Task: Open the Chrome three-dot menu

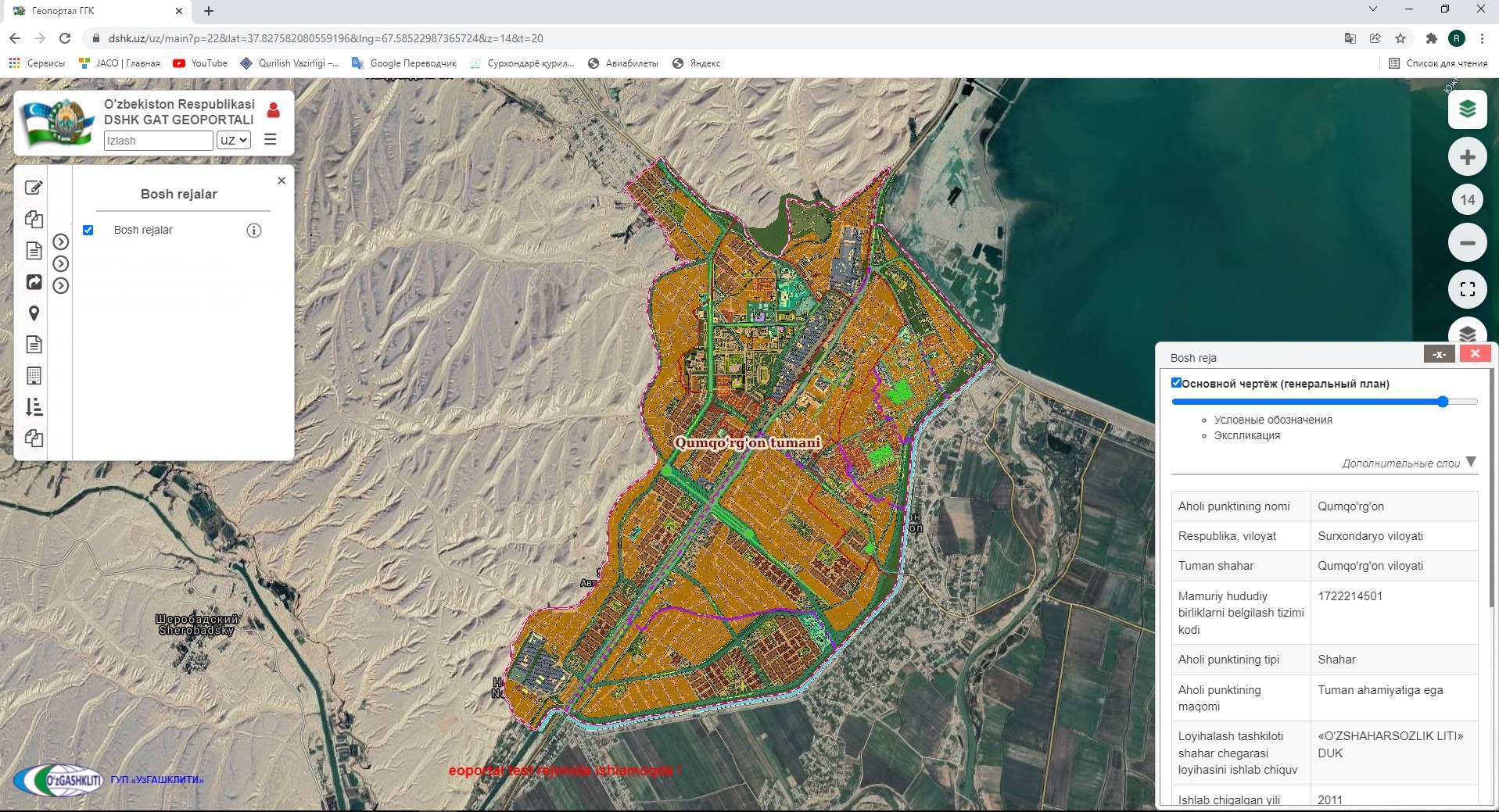Action: [1482, 38]
